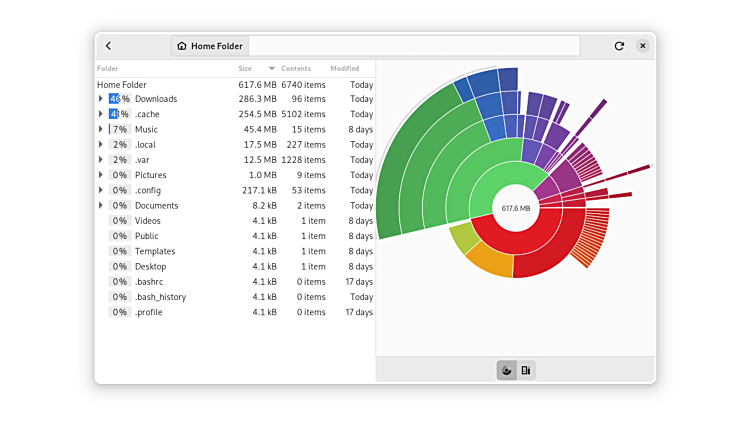Sort list by Folder column header
752x423 pixels.
(108, 68)
